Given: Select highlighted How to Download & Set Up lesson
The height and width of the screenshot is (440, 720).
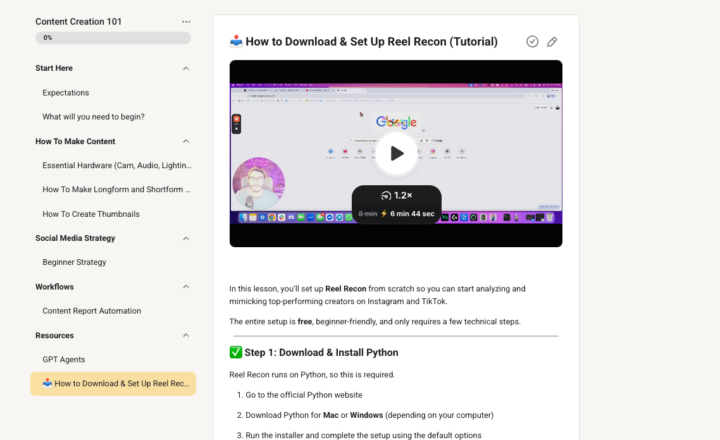Looking at the screenshot, I should pyautogui.click(x=113, y=384).
